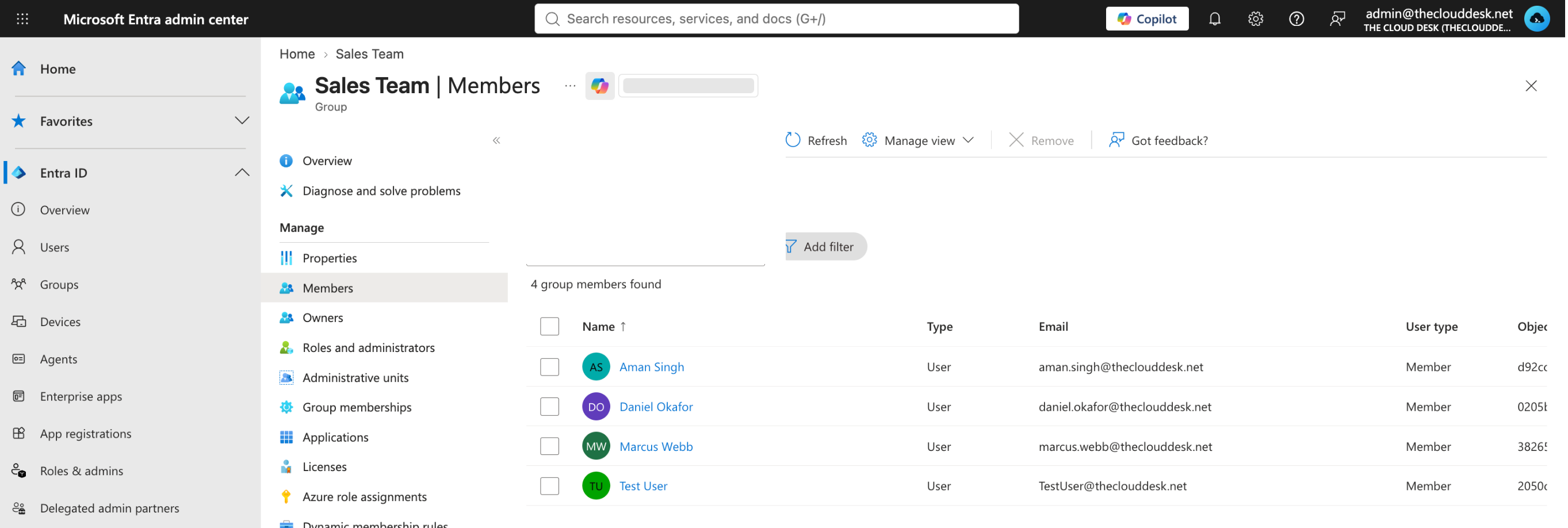Screen dimensions: 1568x528
Task: Click Sales Team in the breadcrumb
Action: point(370,54)
